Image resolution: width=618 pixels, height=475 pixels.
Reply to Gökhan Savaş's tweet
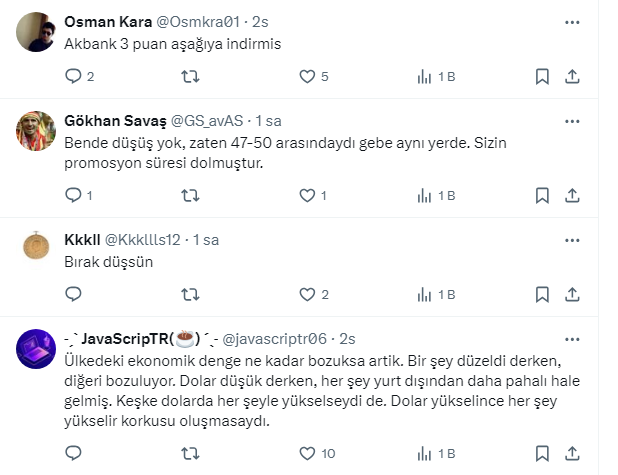click(73, 195)
